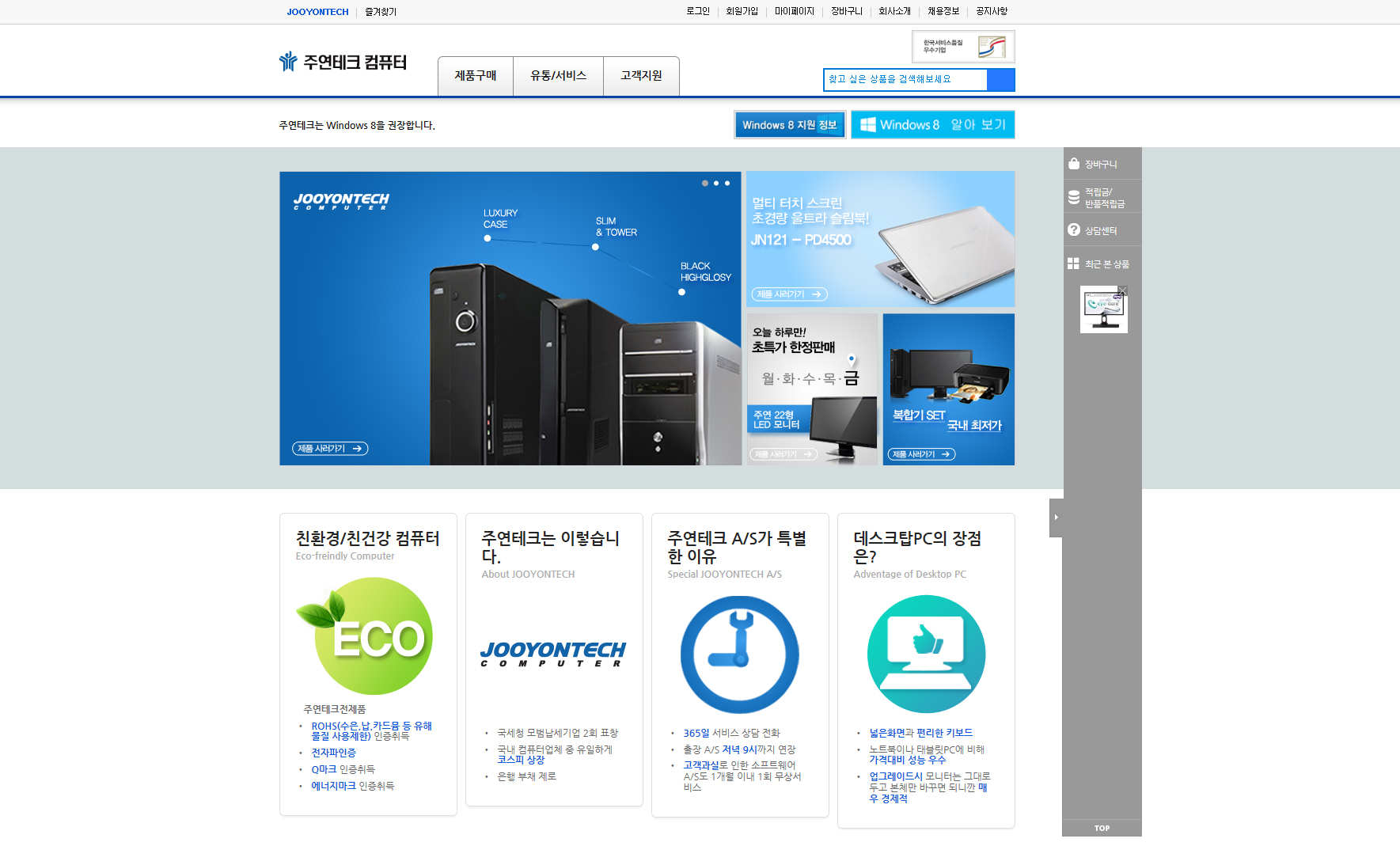
Task: Click the 출장 A/S 저녁 9시까지 연장 item
Action: pos(739,749)
